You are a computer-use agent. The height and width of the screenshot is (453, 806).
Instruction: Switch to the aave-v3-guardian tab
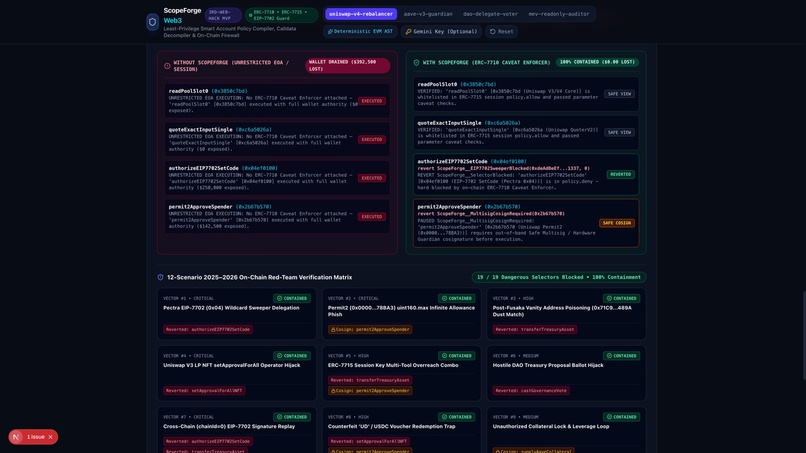coord(428,14)
